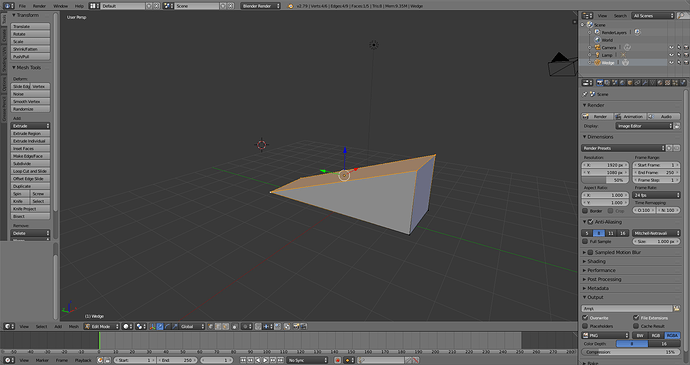690x365 pixels.
Task: Click the Blender info editor type icon
Action: (8, 6)
